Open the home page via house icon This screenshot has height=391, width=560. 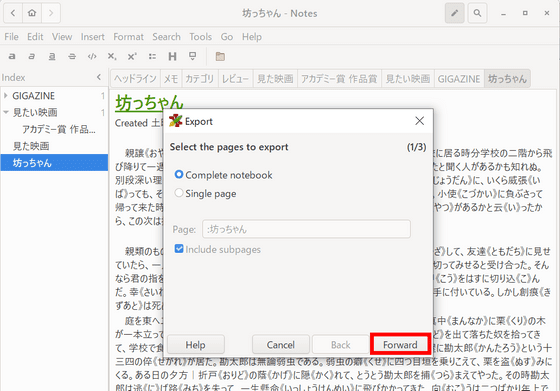click(x=32, y=13)
